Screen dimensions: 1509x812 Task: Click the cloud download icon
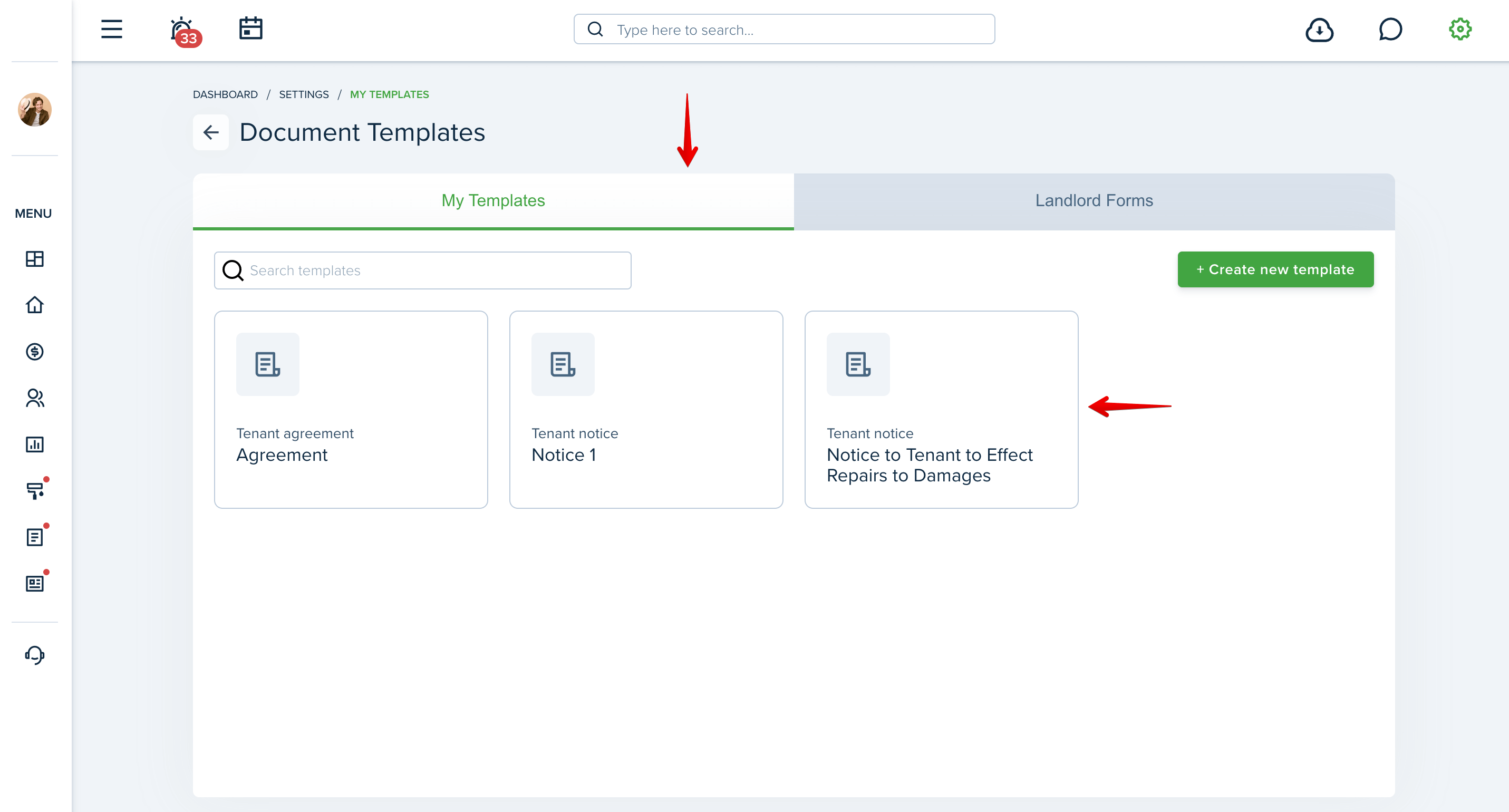coord(1319,30)
